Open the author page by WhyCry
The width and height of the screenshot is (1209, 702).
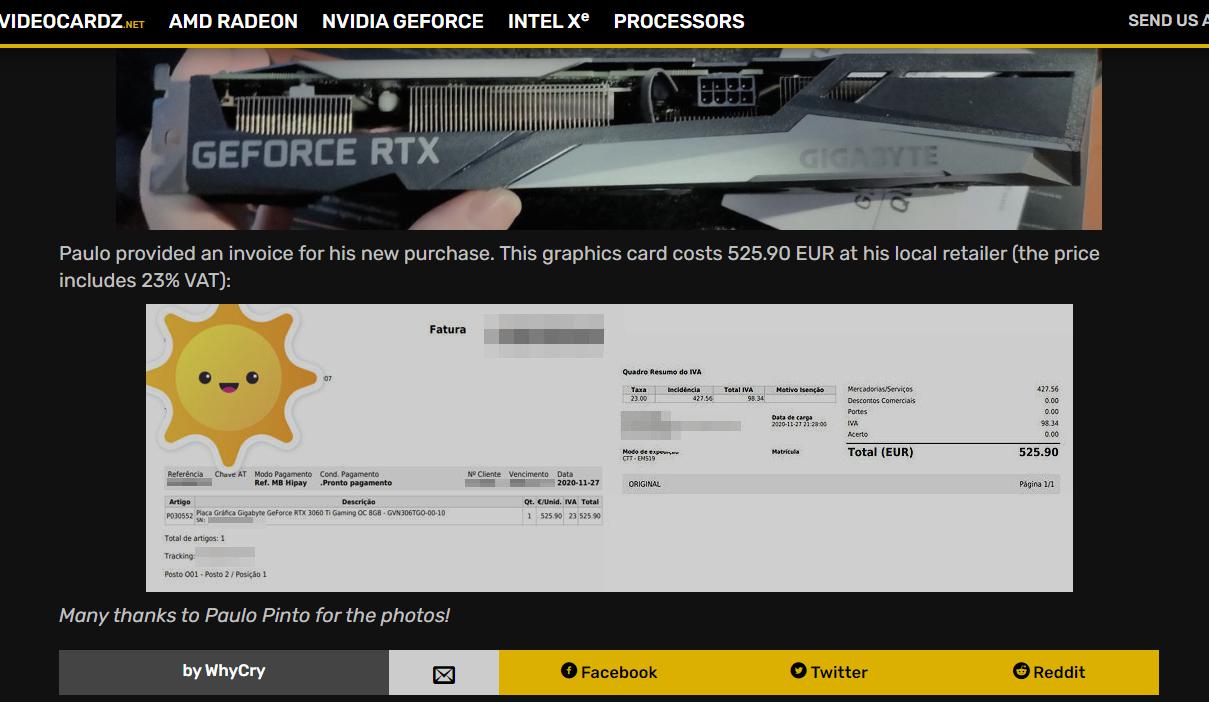tap(224, 672)
